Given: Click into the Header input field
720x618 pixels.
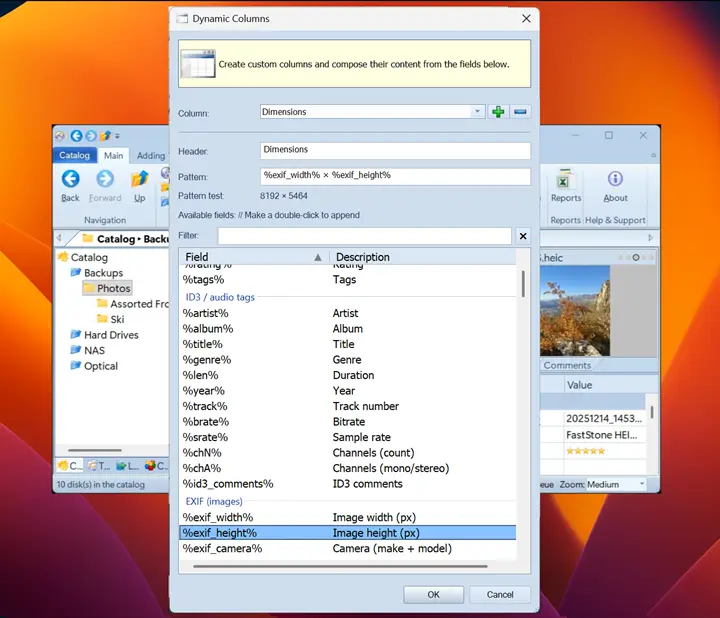Looking at the screenshot, I should coord(395,150).
